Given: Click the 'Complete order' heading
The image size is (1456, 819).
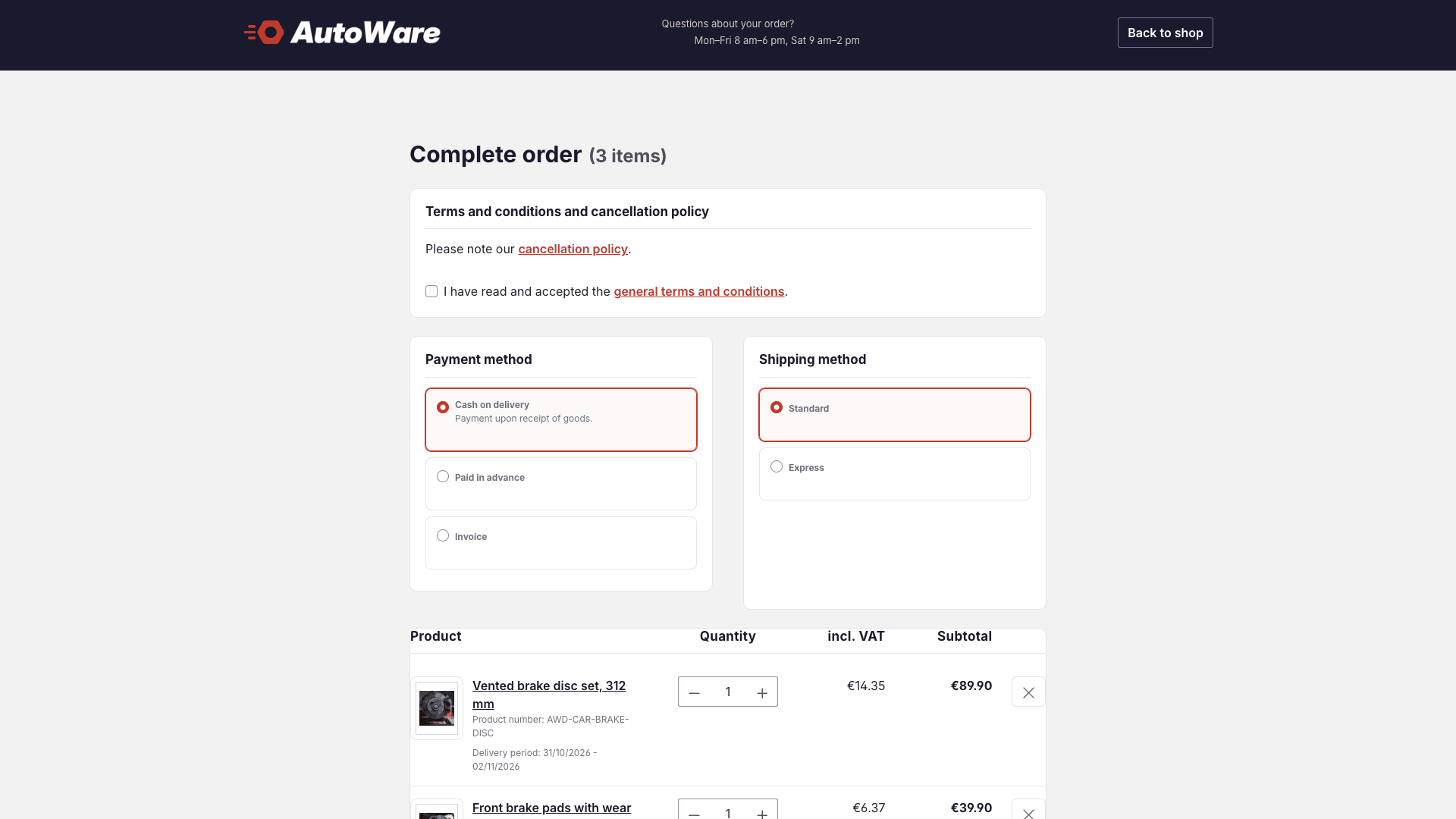Looking at the screenshot, I should tap(495, 155).
